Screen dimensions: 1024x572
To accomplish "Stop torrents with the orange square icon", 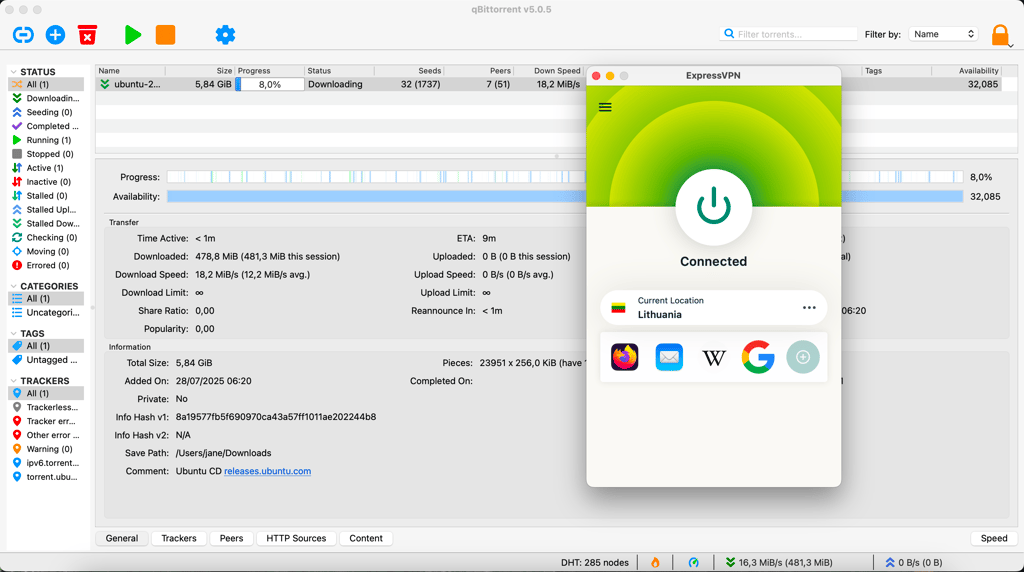I will [x=165, y=35].
